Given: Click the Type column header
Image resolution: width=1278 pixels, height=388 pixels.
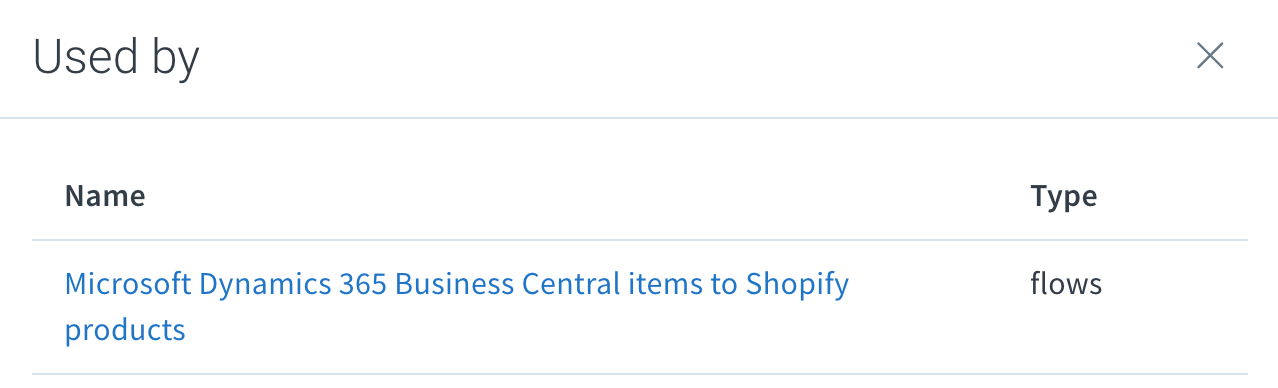Looking at the screenshot, I should [x=1063, y=196].
